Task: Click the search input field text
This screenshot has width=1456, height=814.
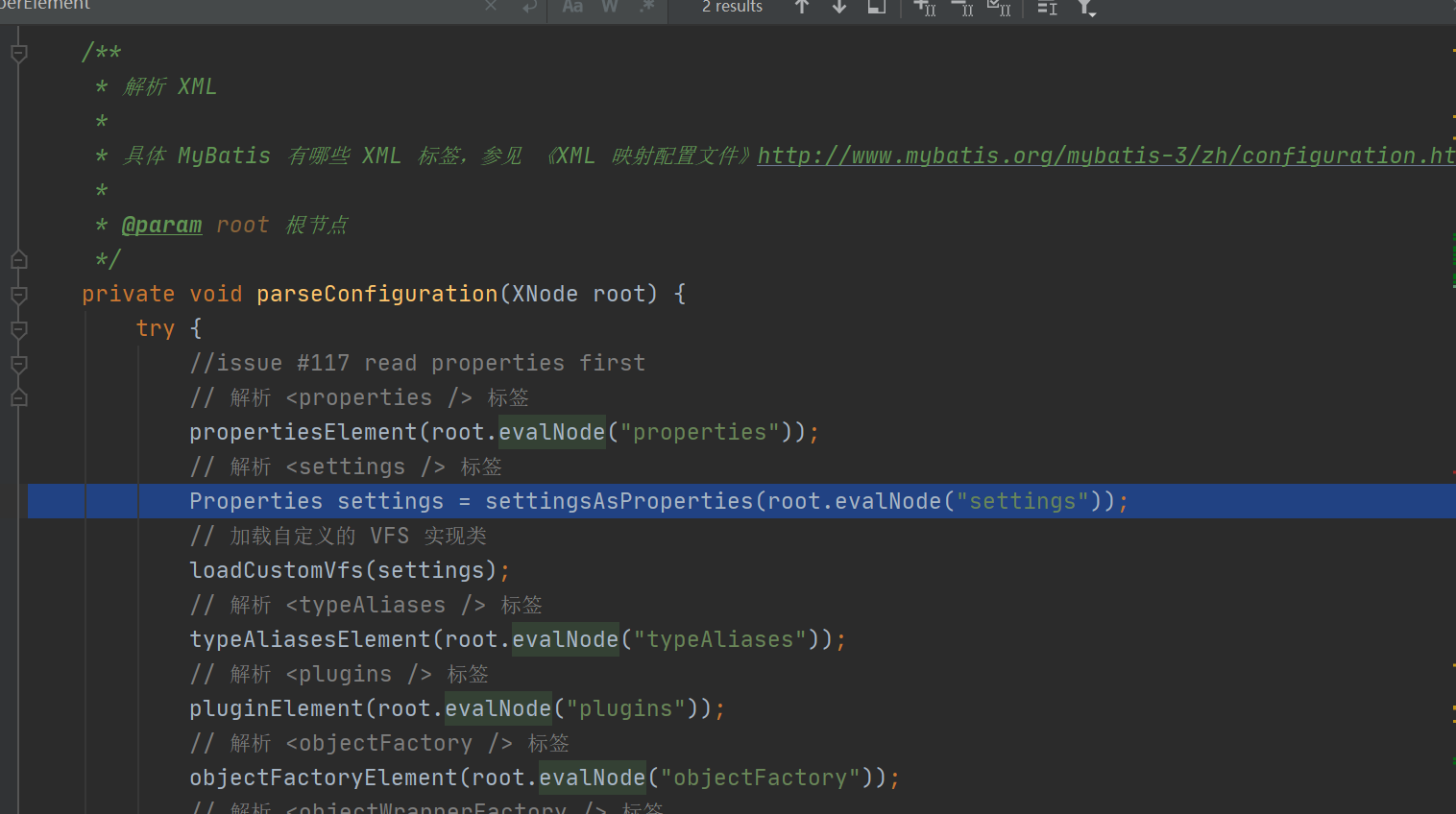Action: tap(45, 5)
